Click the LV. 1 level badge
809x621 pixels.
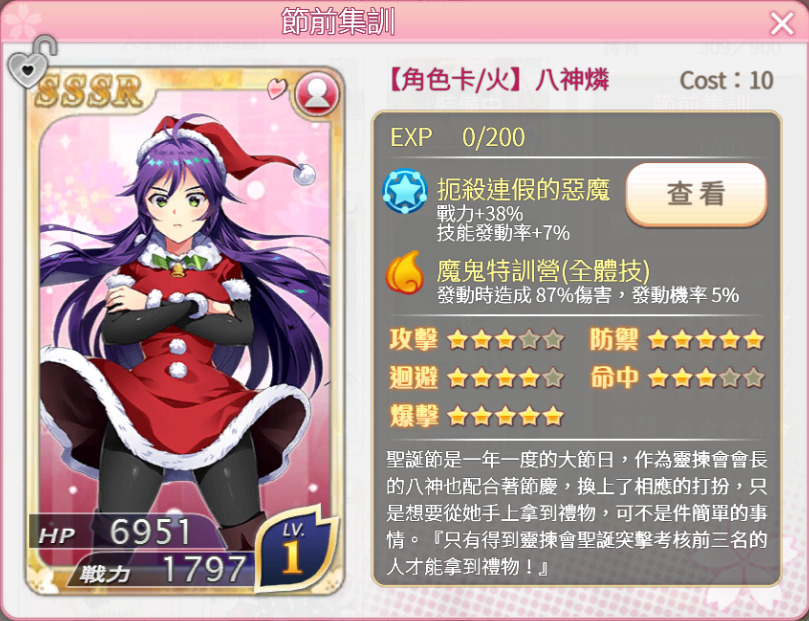(x=295, y=547)
